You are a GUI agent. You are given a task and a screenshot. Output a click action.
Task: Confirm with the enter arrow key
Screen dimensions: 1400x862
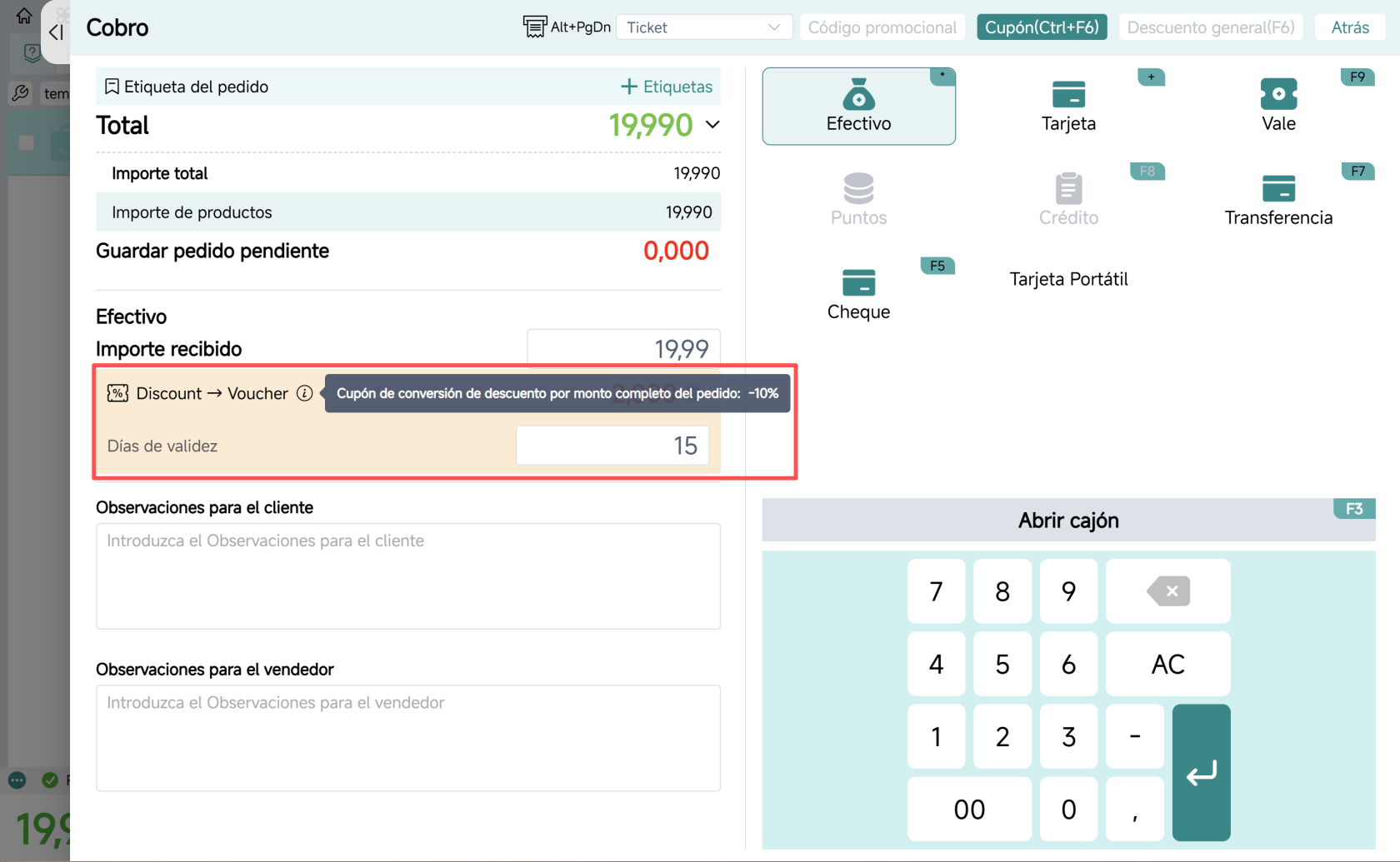pos(1201,773)
